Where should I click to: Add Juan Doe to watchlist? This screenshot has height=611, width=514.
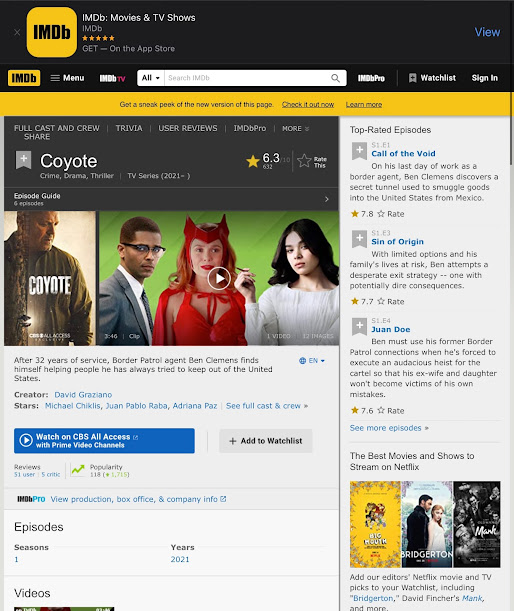[359, 327]
